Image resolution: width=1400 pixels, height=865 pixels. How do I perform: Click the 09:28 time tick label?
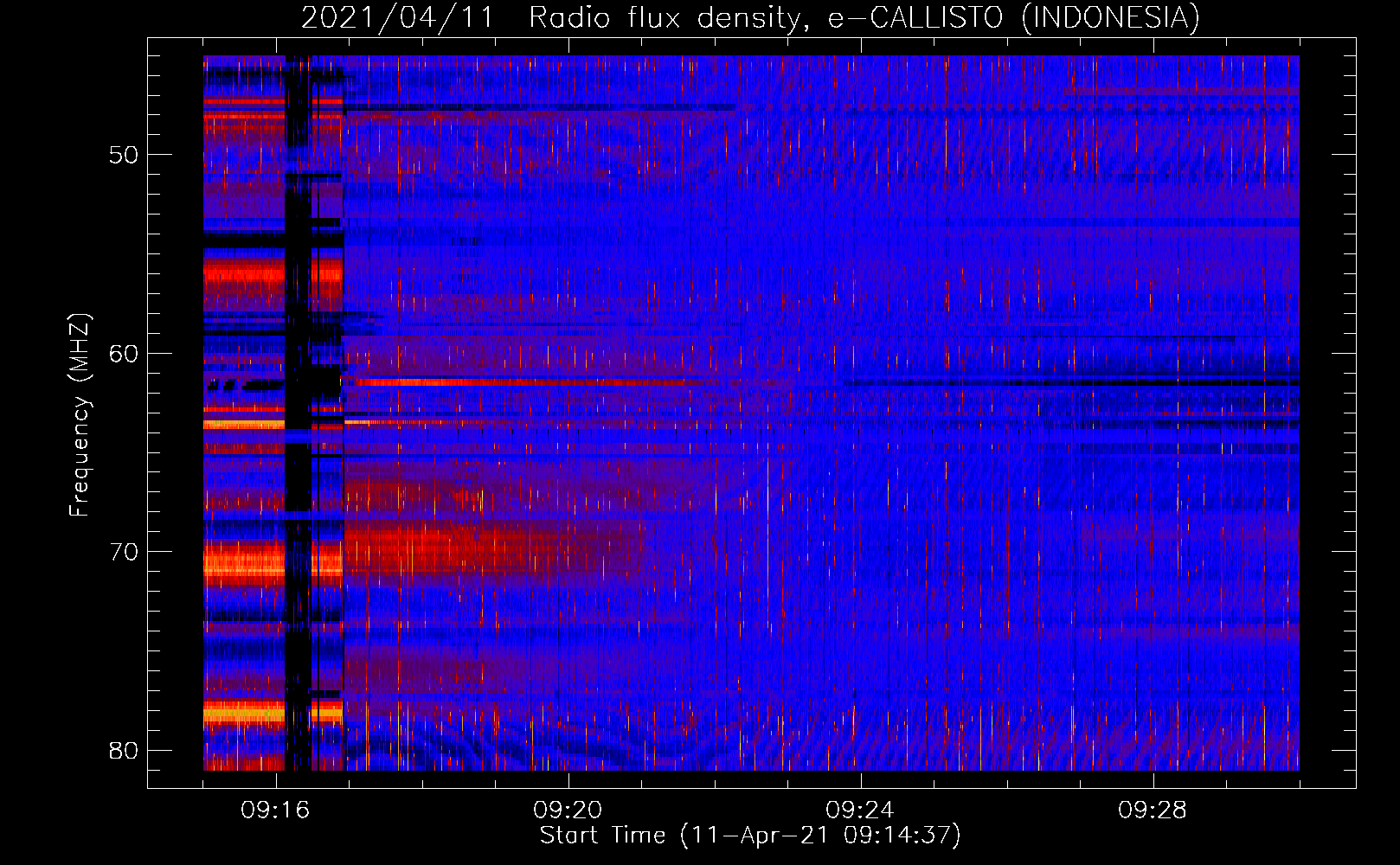pos(1153,811)
